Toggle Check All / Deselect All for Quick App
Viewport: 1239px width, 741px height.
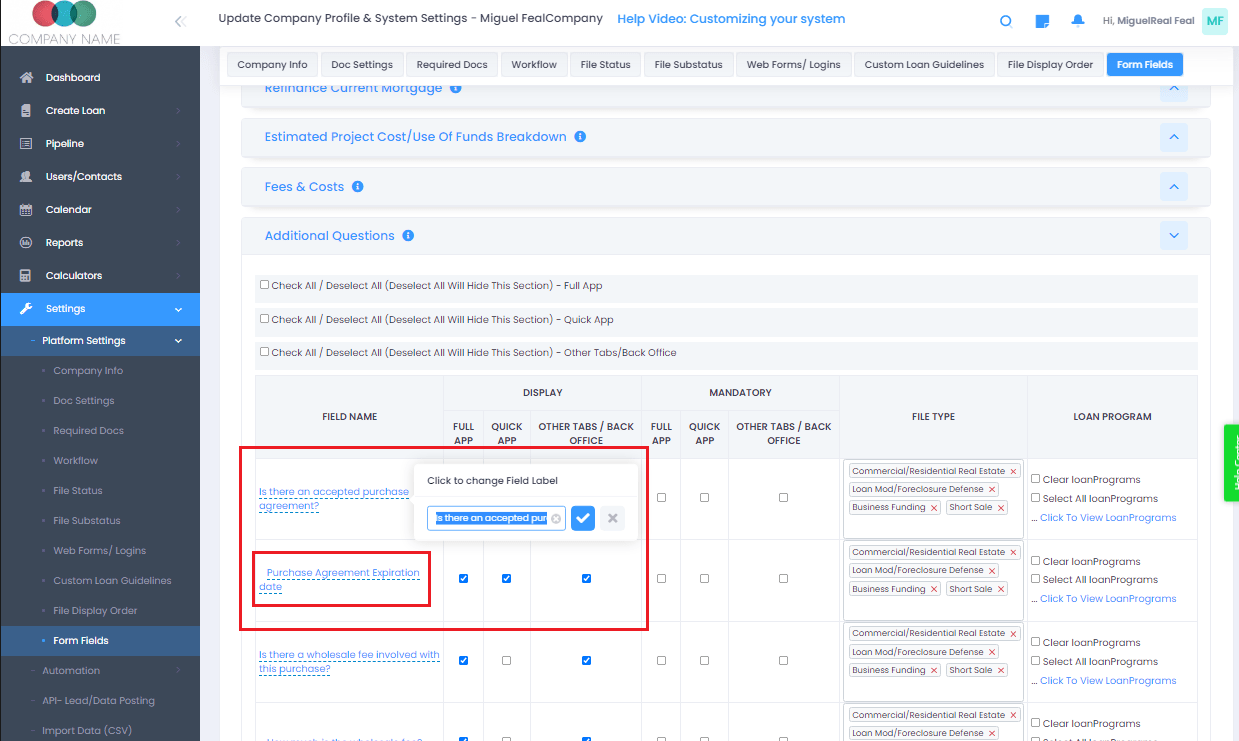coord(265,319)
